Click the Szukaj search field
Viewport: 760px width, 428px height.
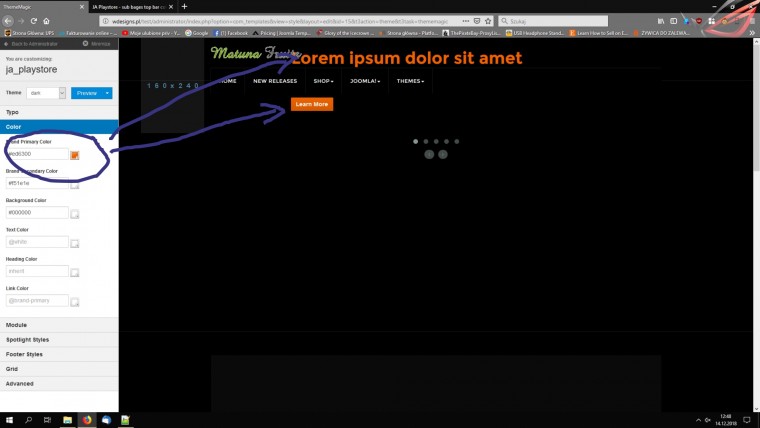click(553, 21)
